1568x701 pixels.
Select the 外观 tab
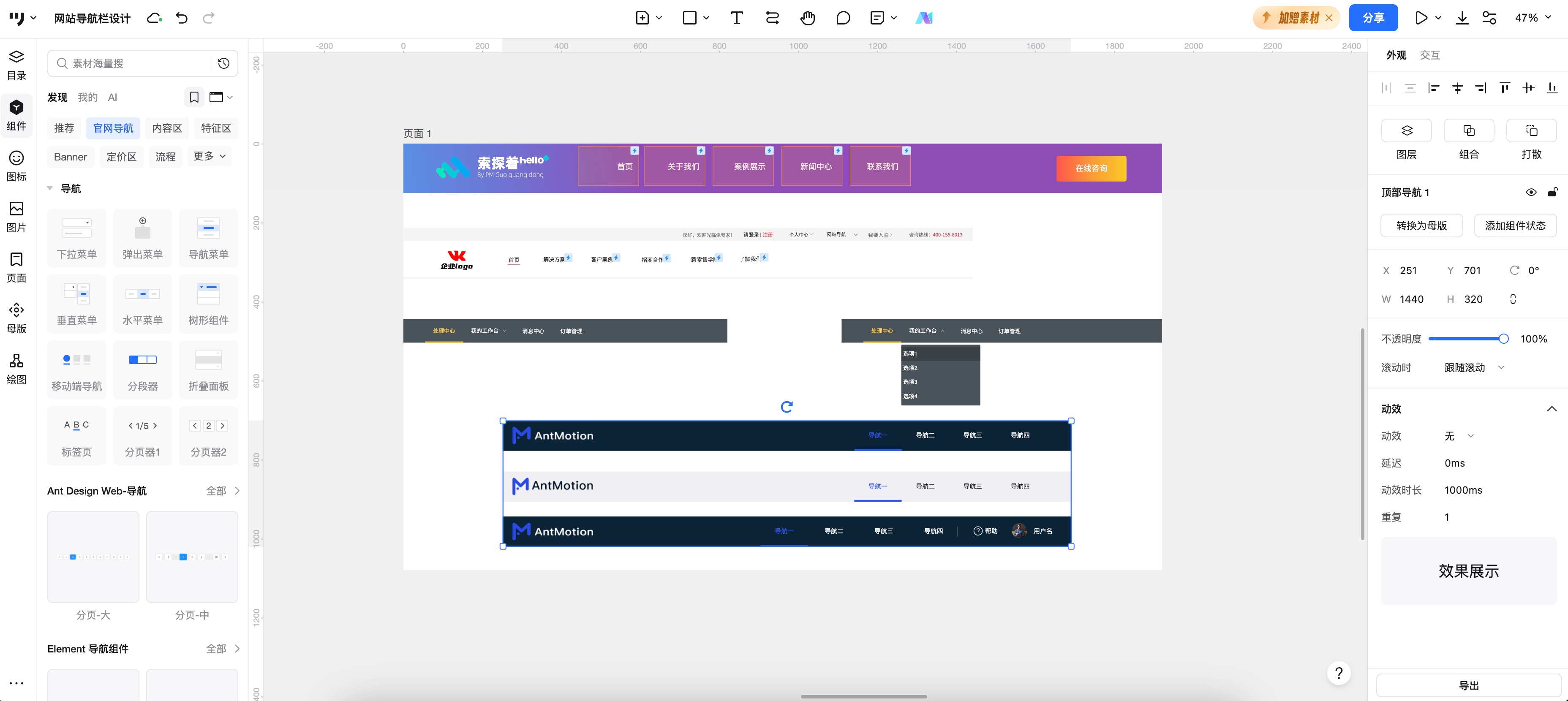click(1396, 55)
